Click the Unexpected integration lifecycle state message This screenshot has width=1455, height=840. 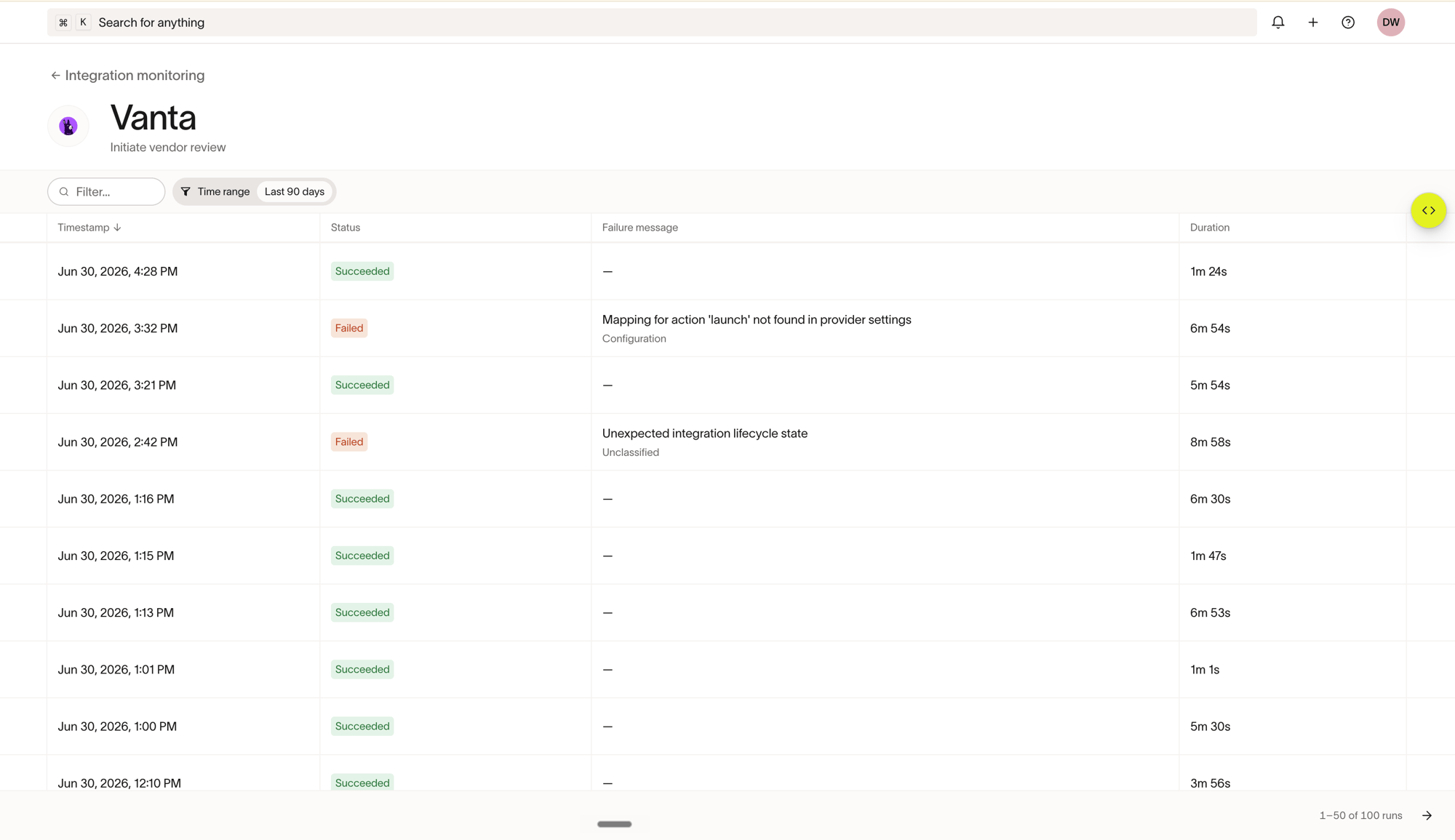[x=705, y=433]
